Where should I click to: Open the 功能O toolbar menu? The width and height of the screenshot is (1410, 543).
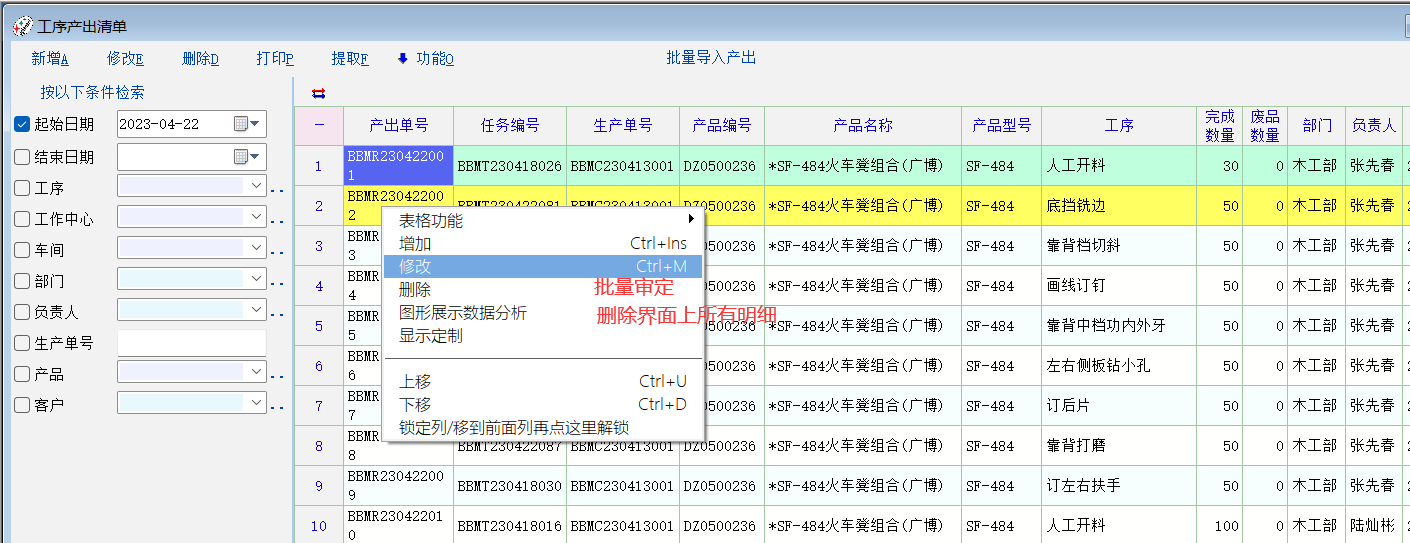[426, 59]
